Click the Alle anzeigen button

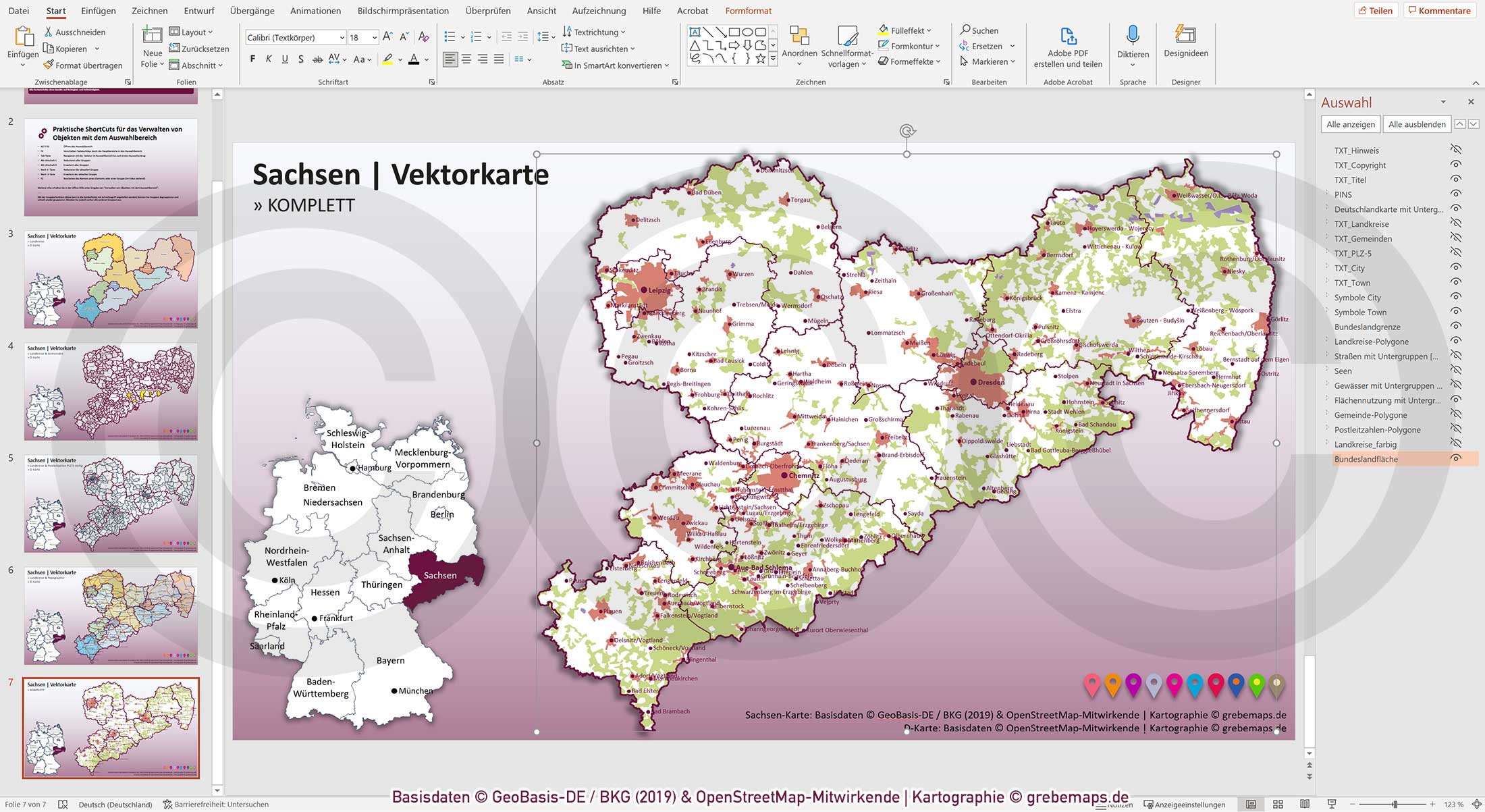(1352, 124)
